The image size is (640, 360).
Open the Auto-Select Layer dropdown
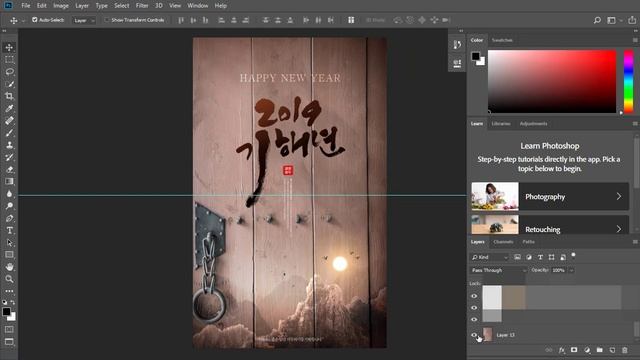click(84, 20)
